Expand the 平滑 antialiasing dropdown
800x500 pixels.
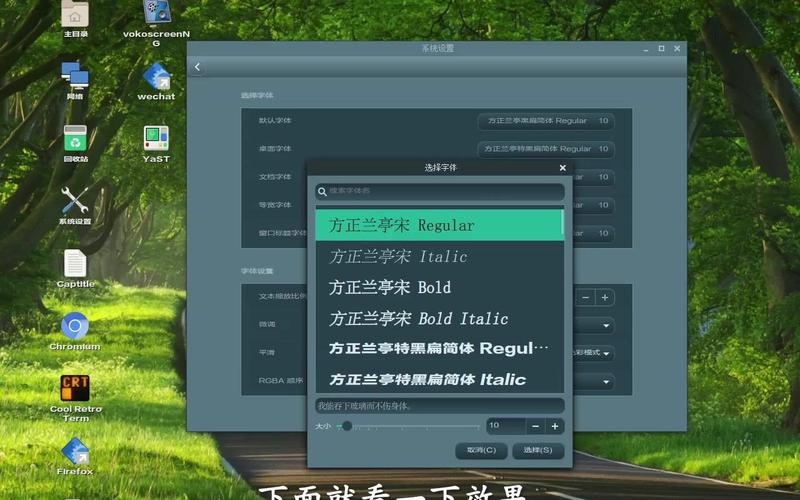(x=594, y=353)
